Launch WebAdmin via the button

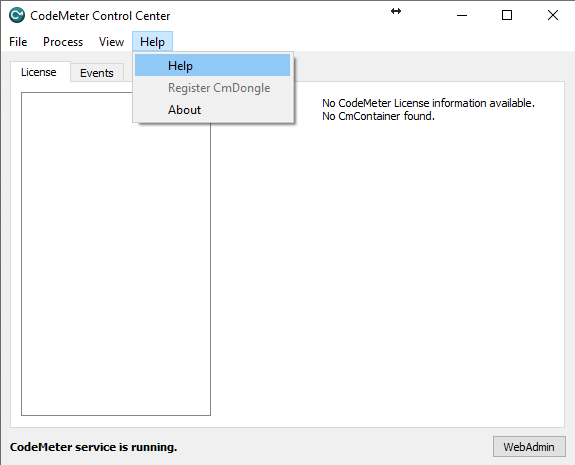click(529, 447)
